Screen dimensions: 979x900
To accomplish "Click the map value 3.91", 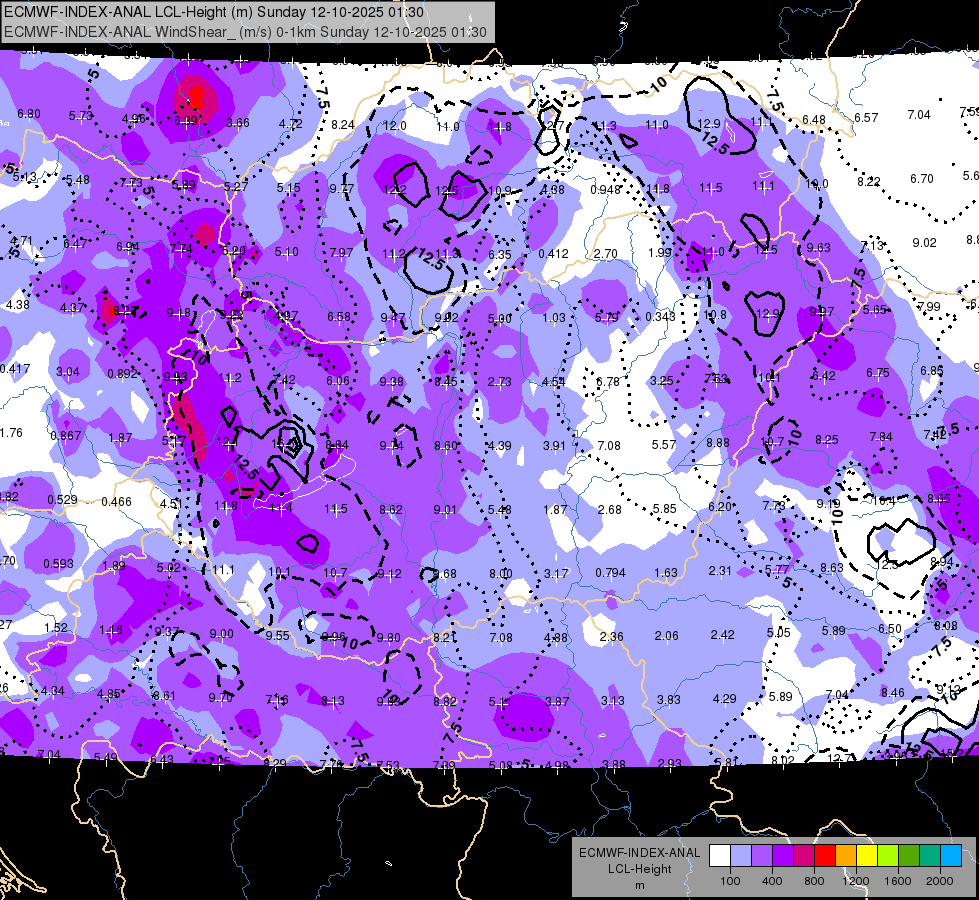I will 554,445.
